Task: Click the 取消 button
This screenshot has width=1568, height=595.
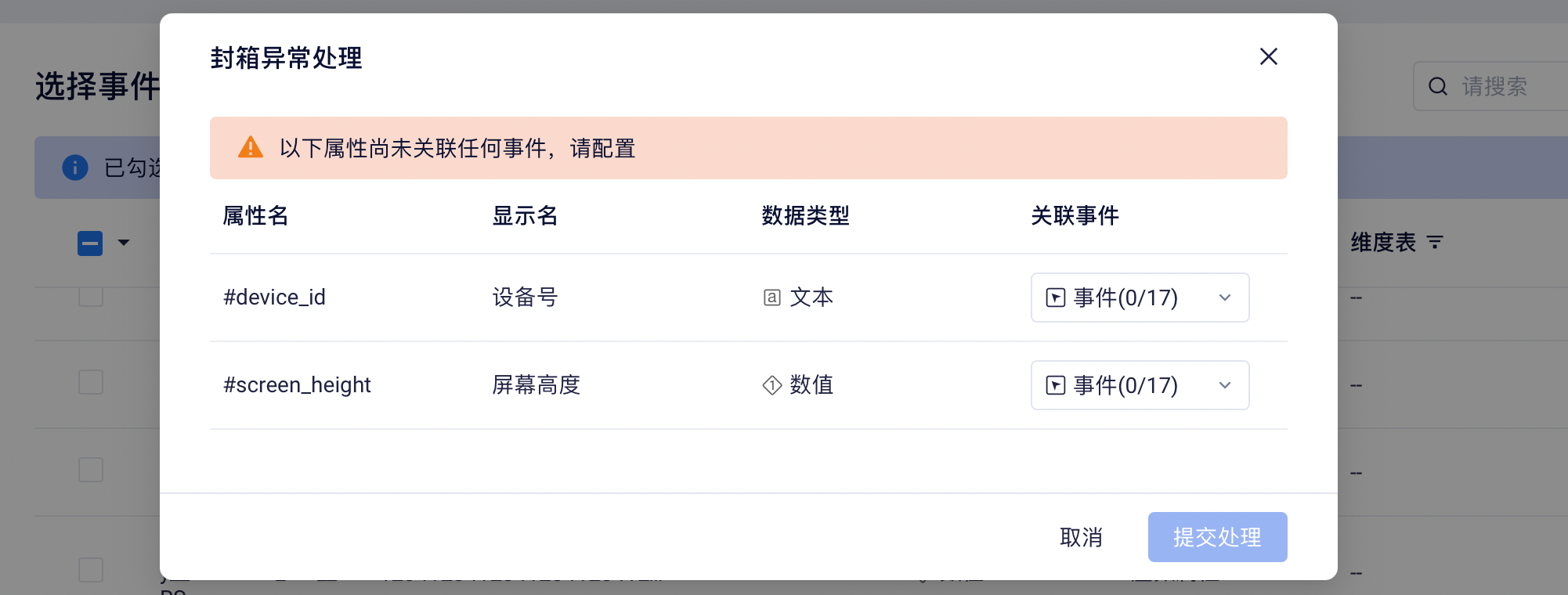Action: (1081, 537)
